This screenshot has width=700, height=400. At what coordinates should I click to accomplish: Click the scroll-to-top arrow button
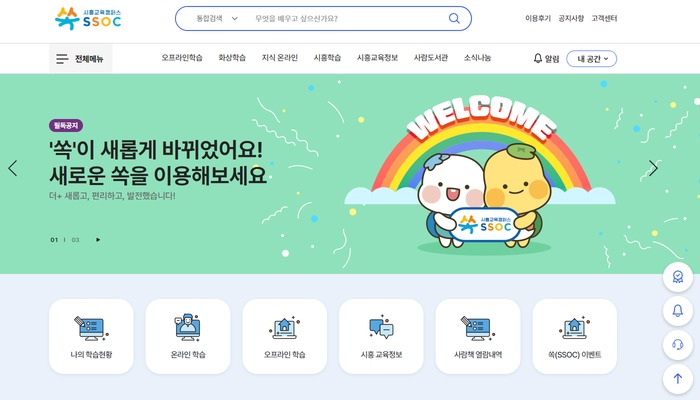678,379
